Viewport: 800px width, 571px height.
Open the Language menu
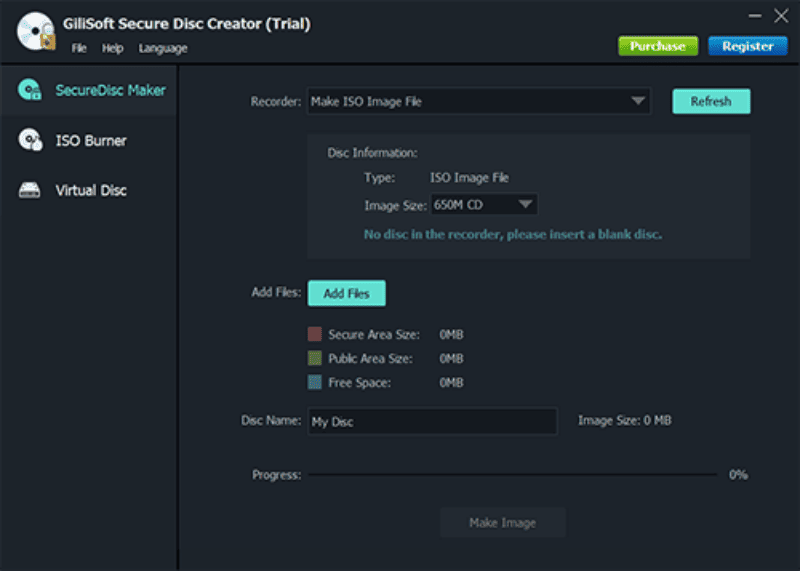pyautogui.click(x=163, y=48)
